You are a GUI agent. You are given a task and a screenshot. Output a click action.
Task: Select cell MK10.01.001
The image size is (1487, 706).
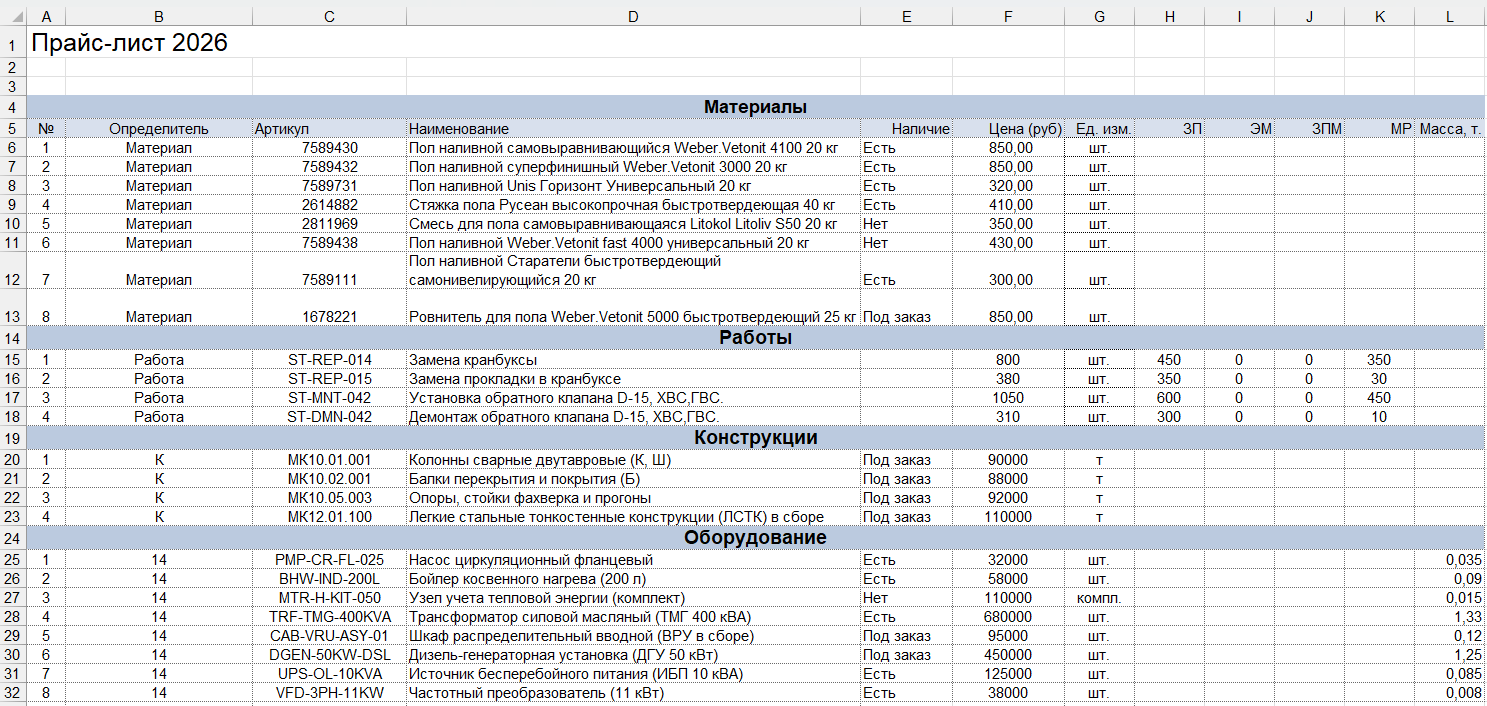tap(329, 460)
